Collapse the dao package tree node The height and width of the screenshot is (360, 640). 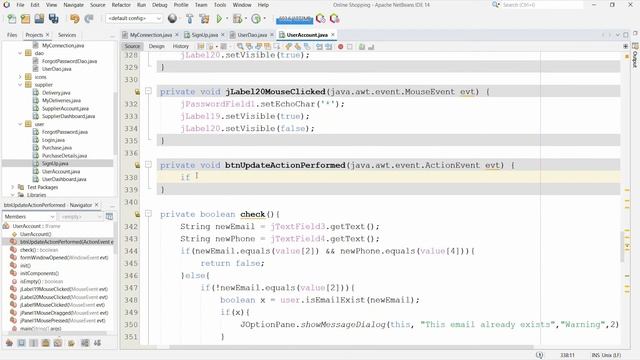[20, 53]
